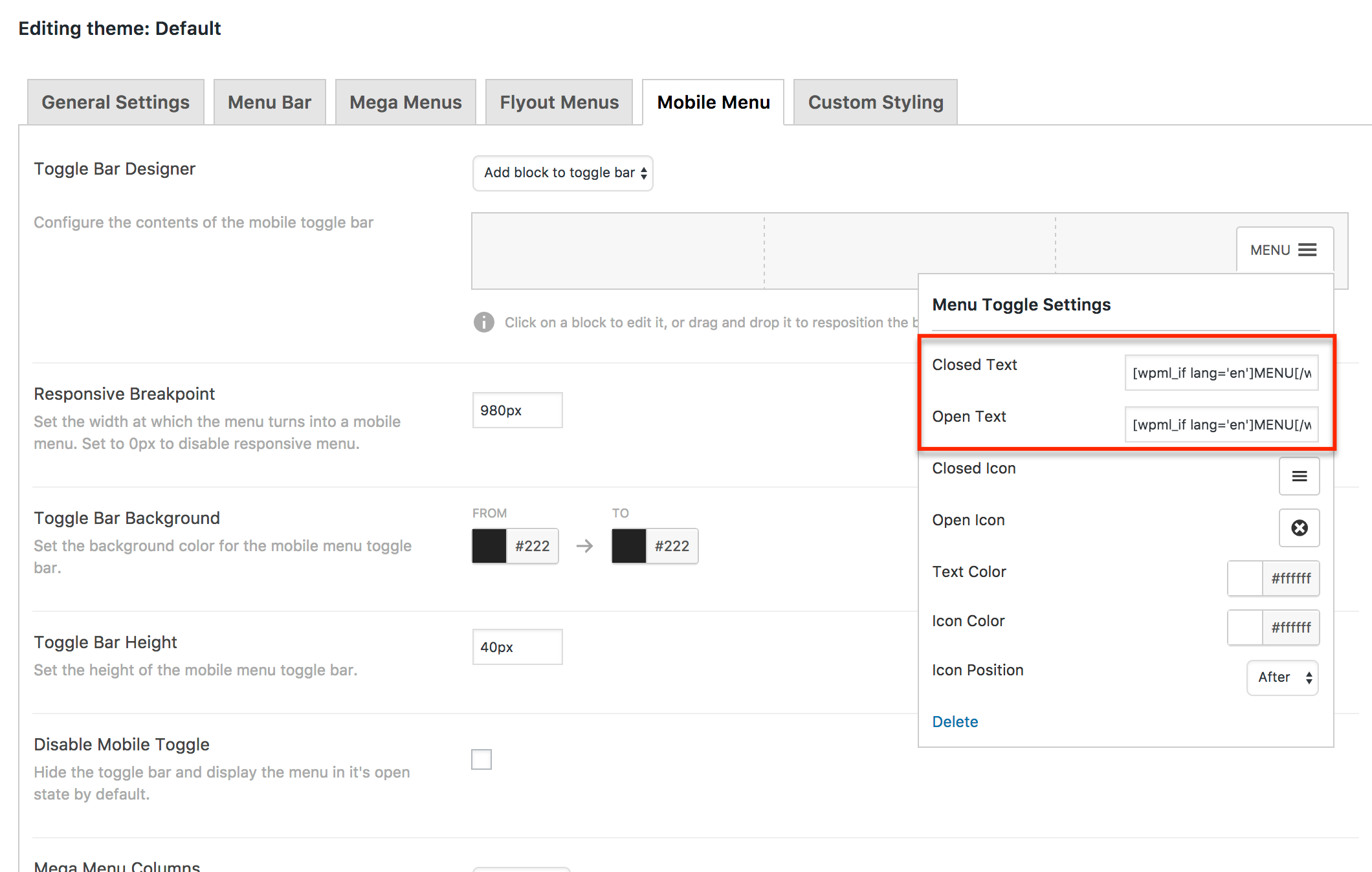Pick the Text Color white swatch

point(1245,578)
